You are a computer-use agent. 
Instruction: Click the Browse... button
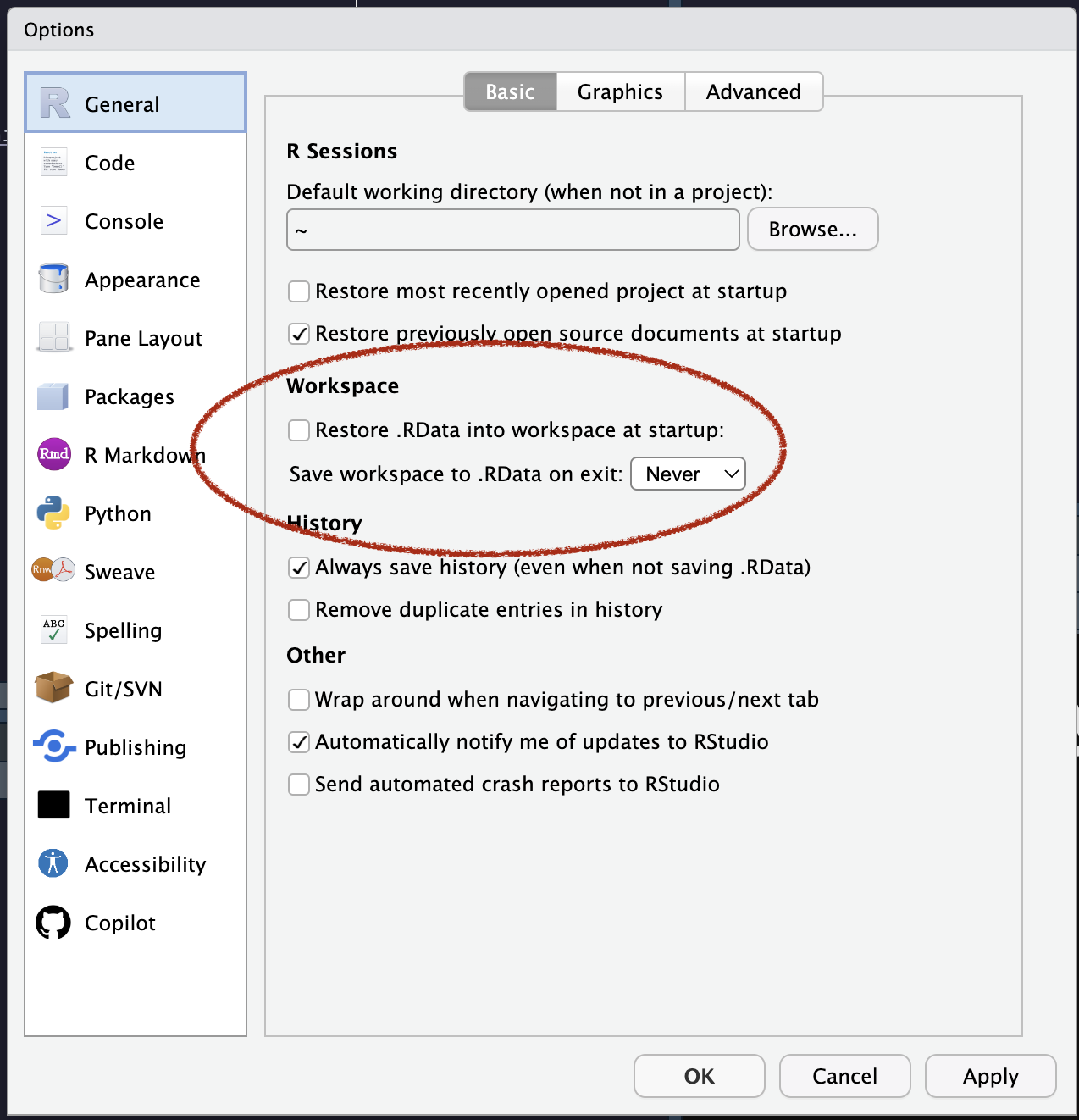click(x=812, y=230)
